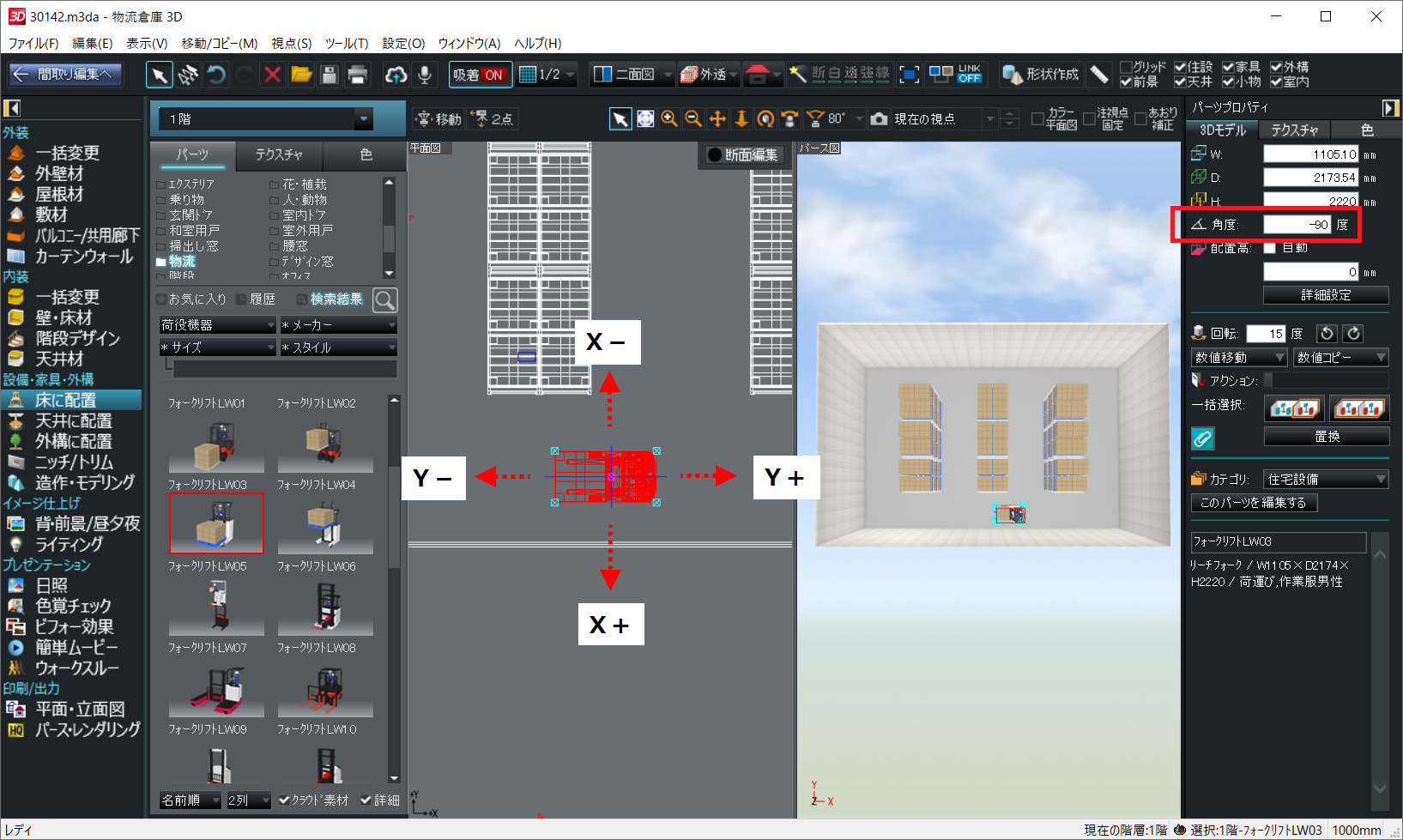Click the search magnifier next to 検索結果
Image resolution: width=1403 pixels, height=840 pixels.
pos(385,299)
